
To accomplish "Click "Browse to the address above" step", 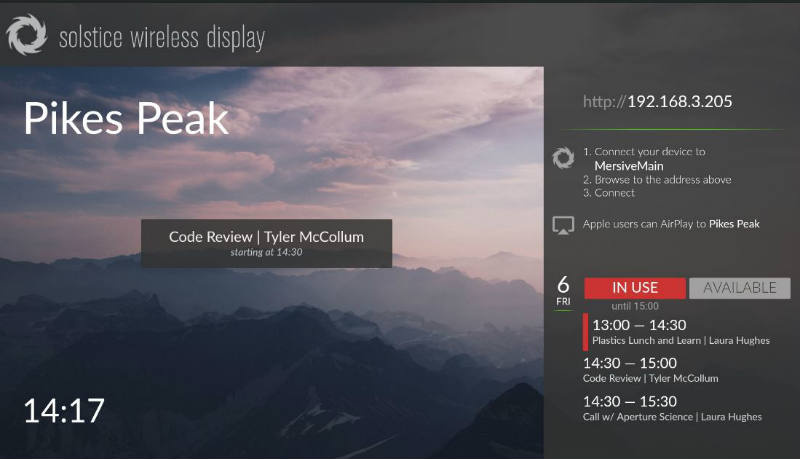I will tap(663, 180).
